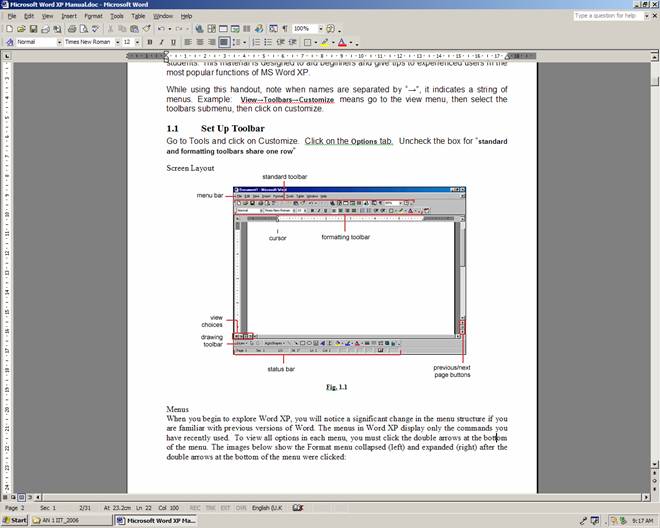Switch to AN 1 IIT_2006 taskbar window

click(70, 520)
